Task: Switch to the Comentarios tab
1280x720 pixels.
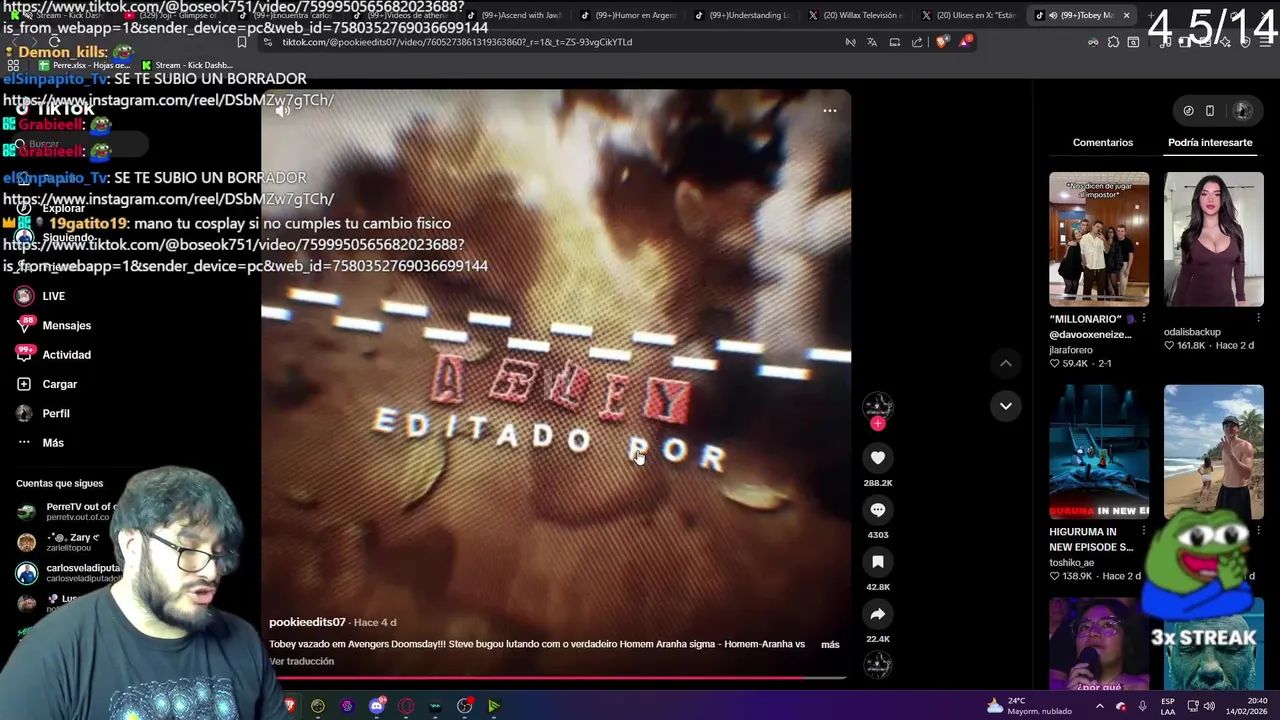Action: [x=1102, y=142]
